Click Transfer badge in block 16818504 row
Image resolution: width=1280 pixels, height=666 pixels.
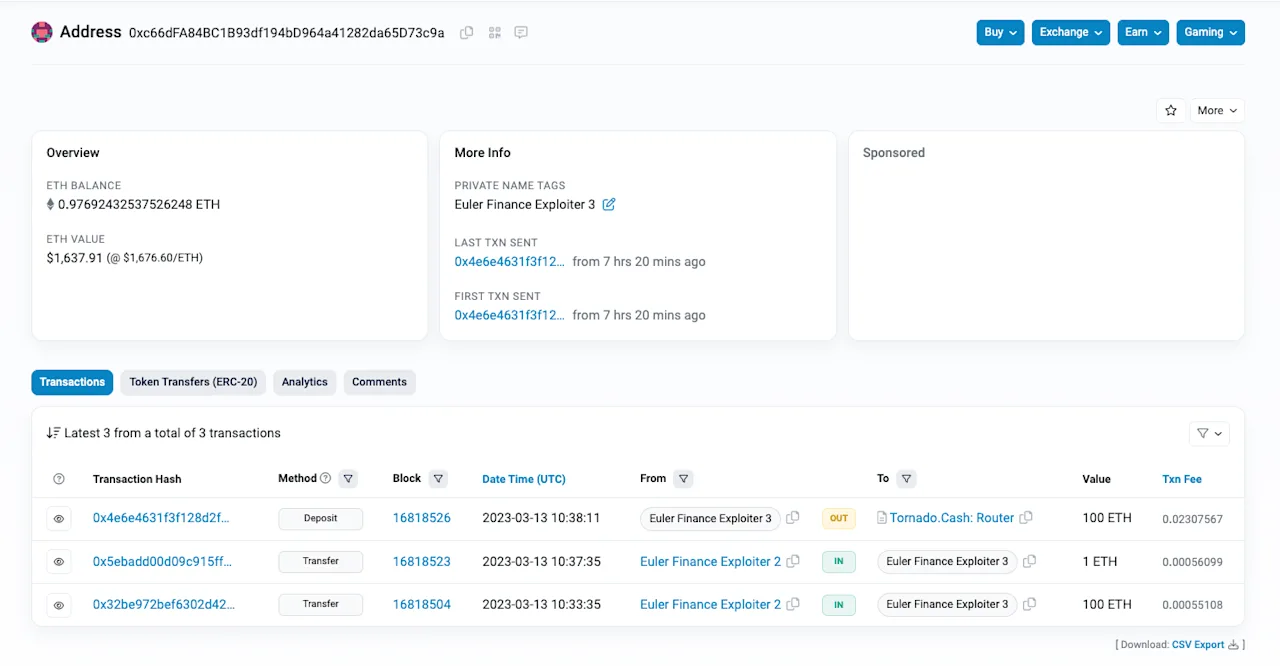point(320,604)
